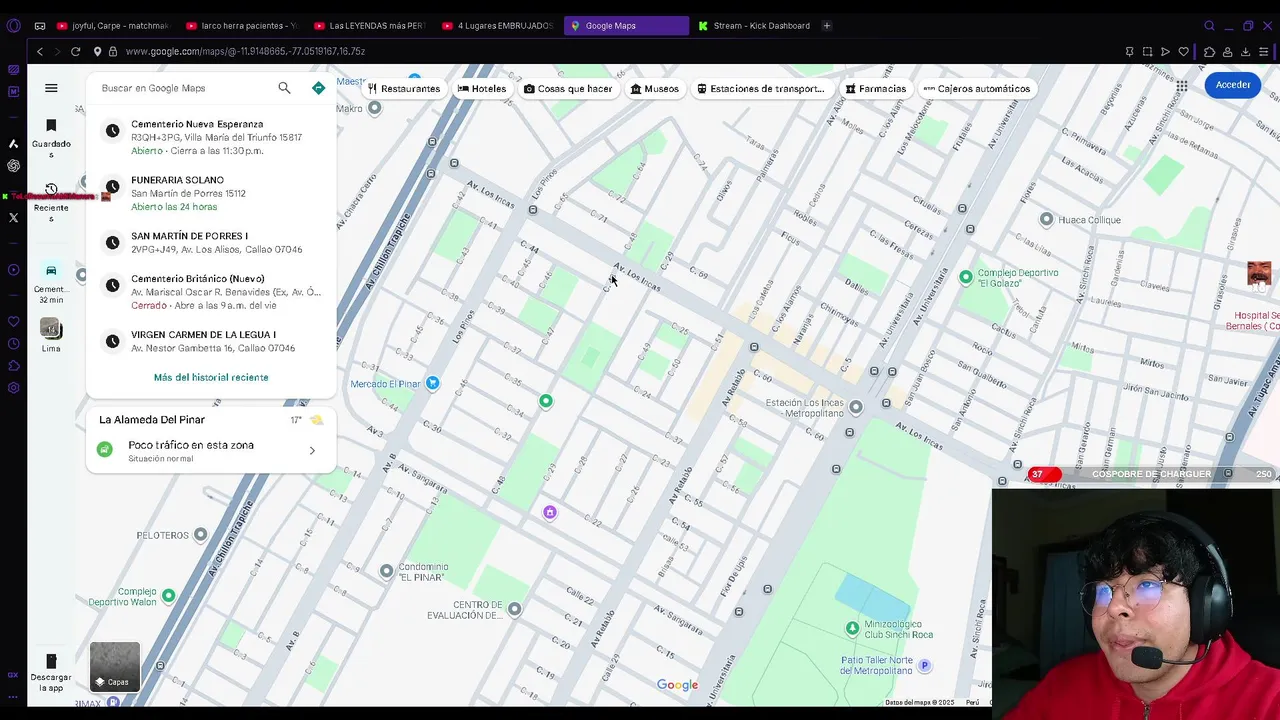This screenshot has width=1280, height=720.
Task: Open directions with the blue diamond icon
Action: (318, 88)
